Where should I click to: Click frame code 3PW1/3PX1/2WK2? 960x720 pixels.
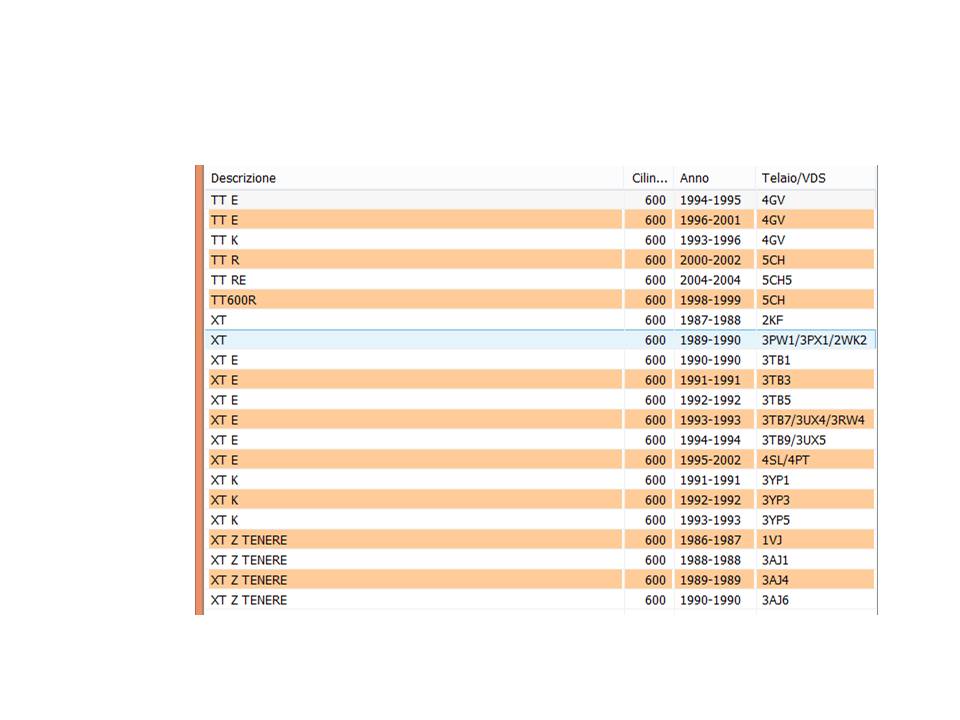(x=814, y=340)
